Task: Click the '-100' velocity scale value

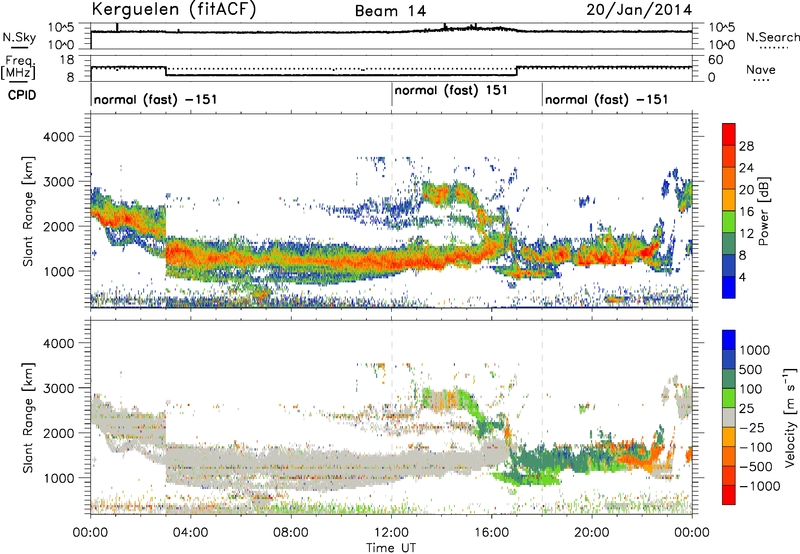Action: tap(756, 447)
